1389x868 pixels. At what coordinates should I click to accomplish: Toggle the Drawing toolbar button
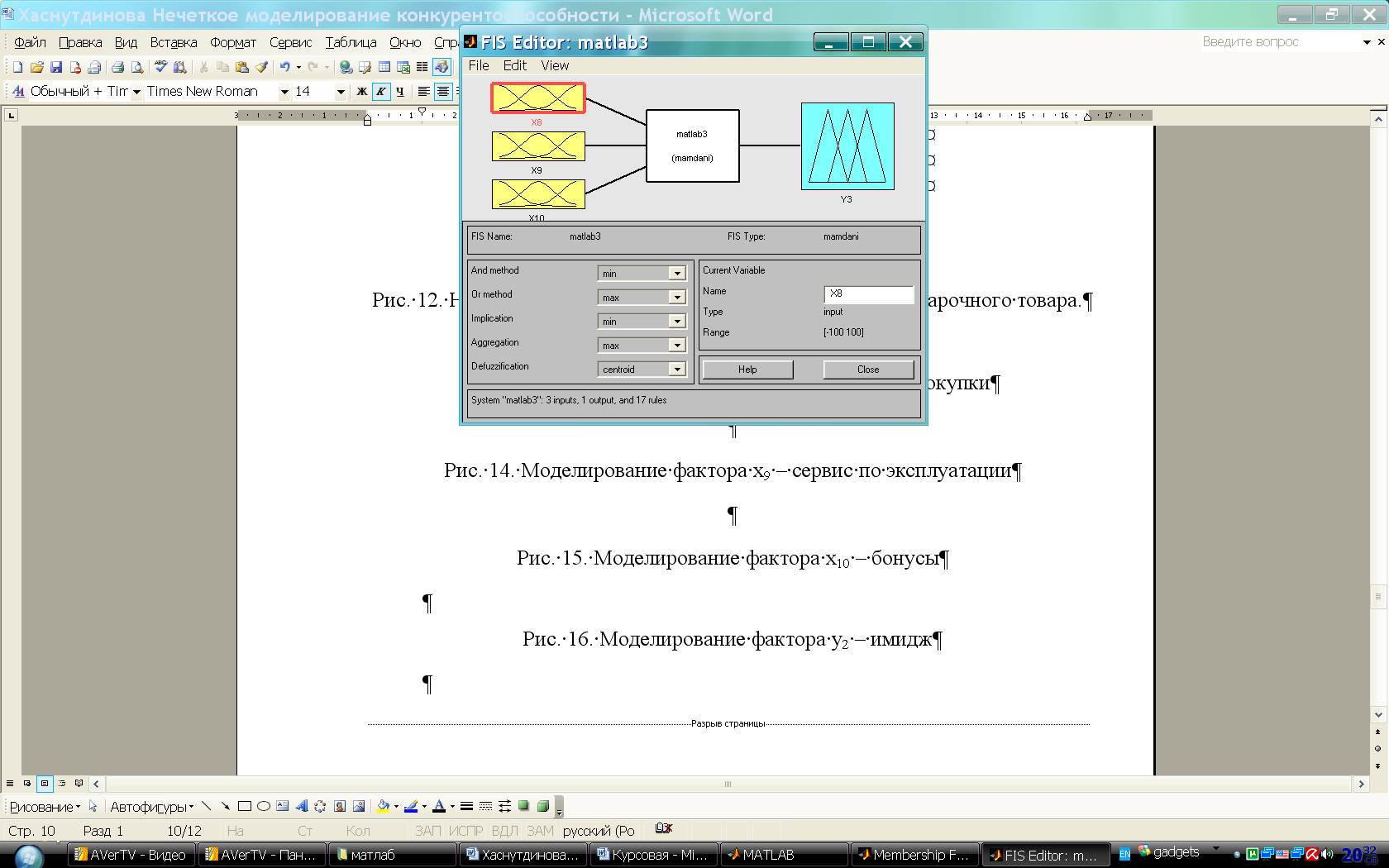point(442,67)
